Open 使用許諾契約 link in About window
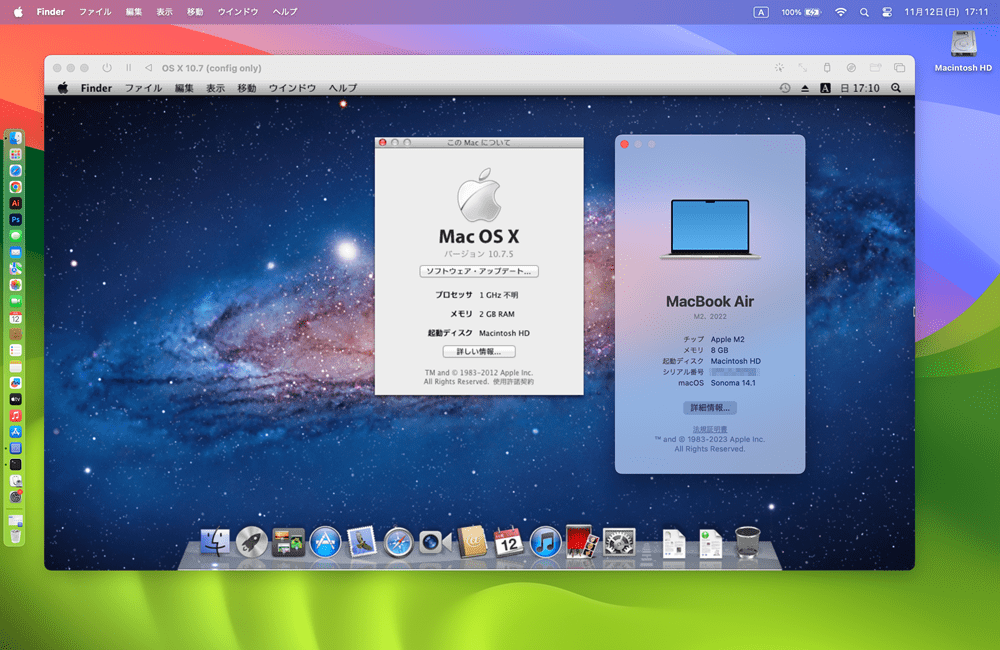 point(513,381)
